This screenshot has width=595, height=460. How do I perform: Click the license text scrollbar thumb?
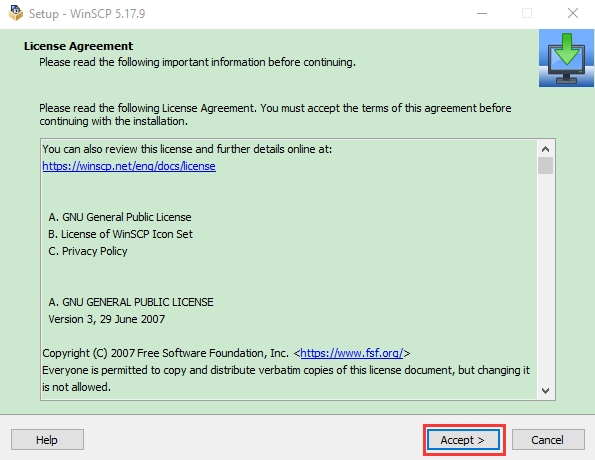click(x=545, y=166)
